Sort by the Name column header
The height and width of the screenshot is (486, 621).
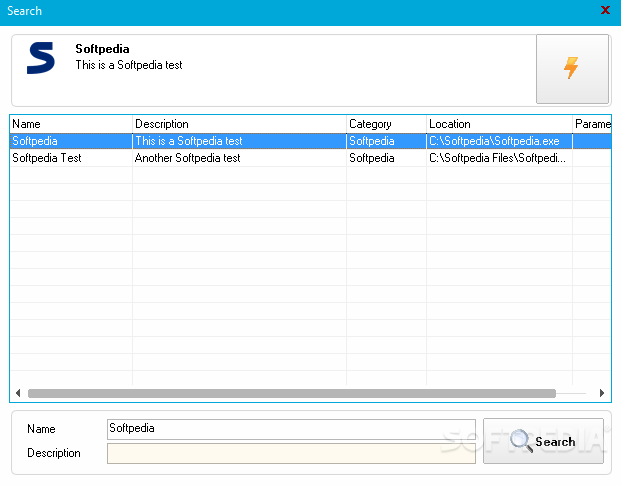pyautogui.click(x=71, y=124)
